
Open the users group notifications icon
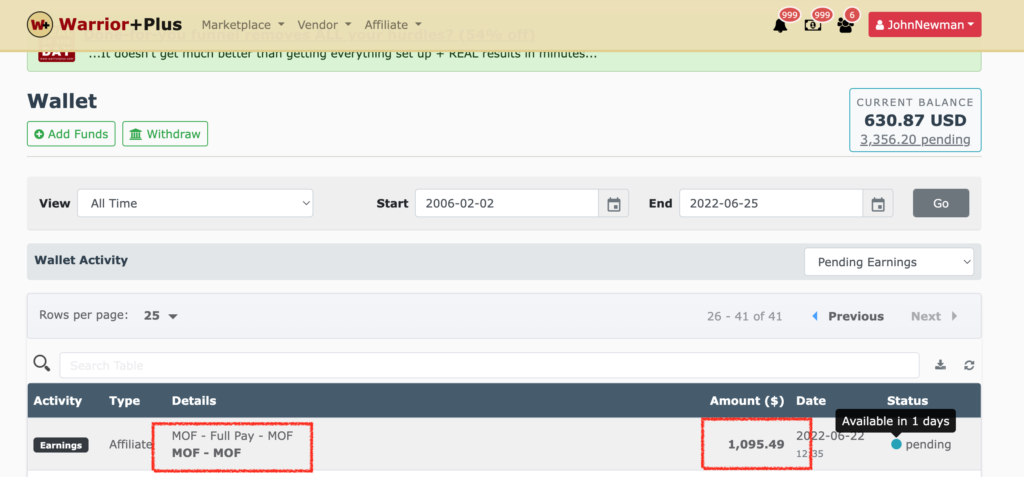coord(845,25)
